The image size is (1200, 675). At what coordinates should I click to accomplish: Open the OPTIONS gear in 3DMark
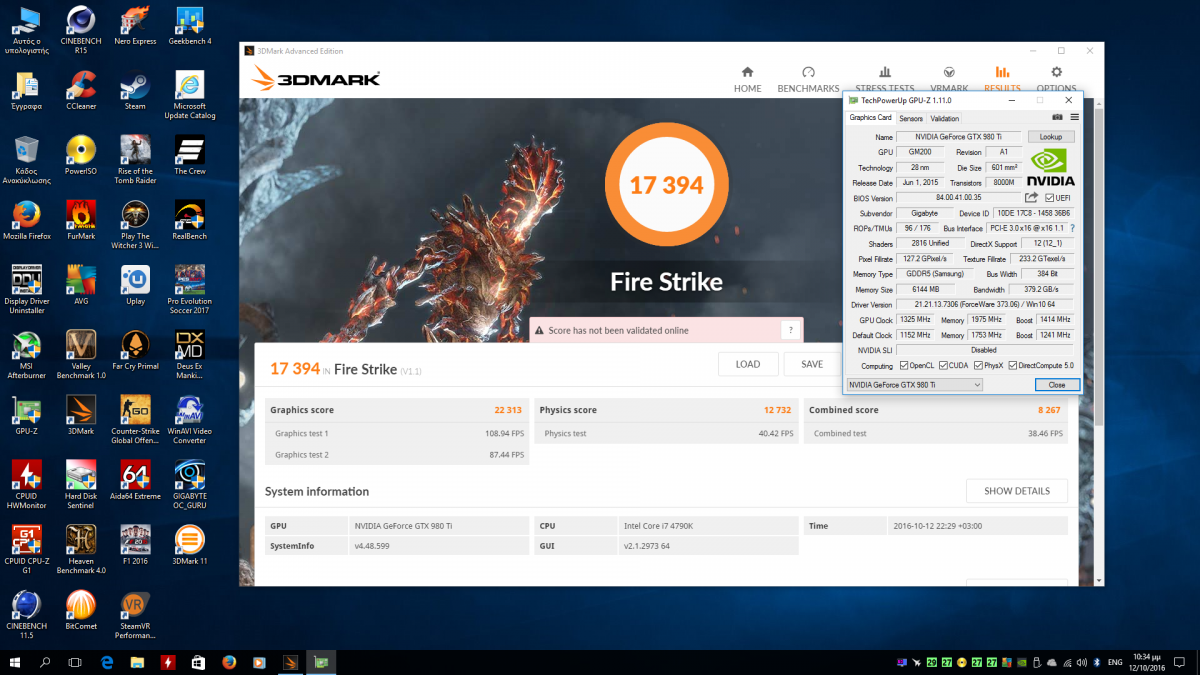tap(1056, 79)
